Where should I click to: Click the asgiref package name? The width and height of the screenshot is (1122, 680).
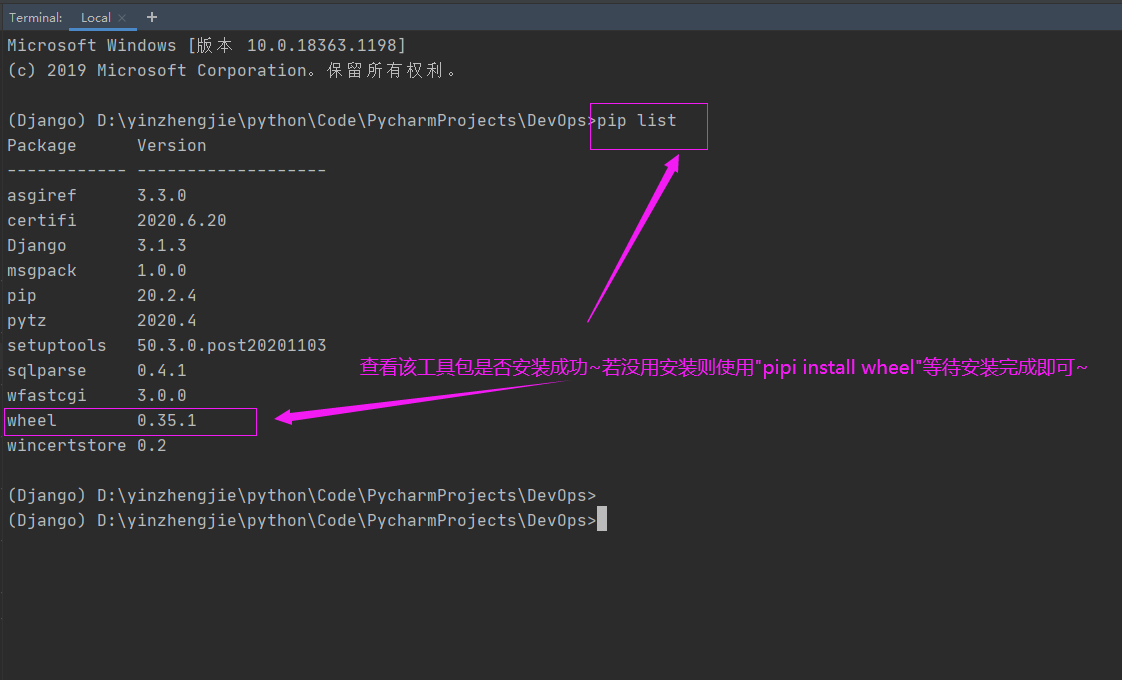(x=40, y=195)
